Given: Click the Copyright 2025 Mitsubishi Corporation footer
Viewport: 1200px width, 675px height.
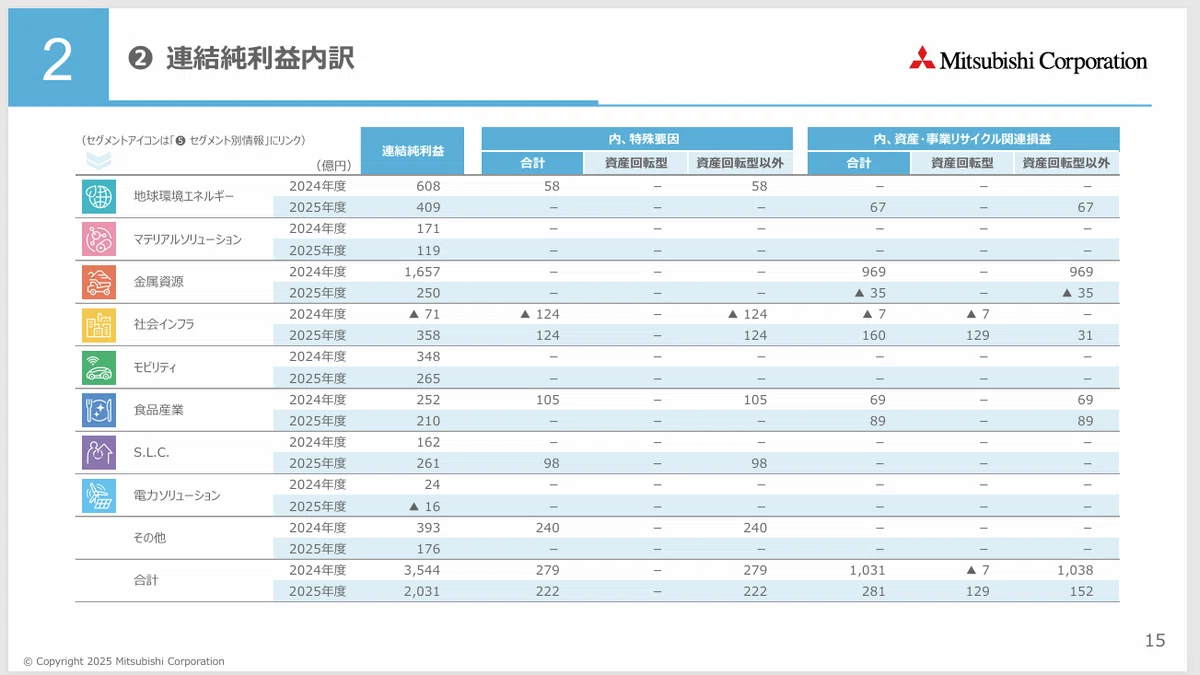Looking at the screenshot, I should click(124, 661).
